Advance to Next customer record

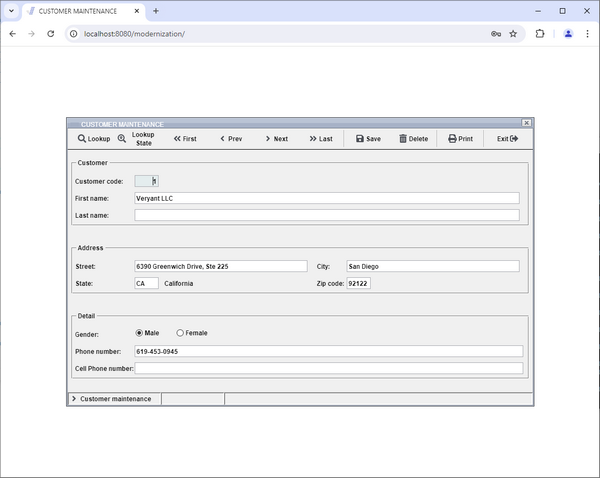276,139
